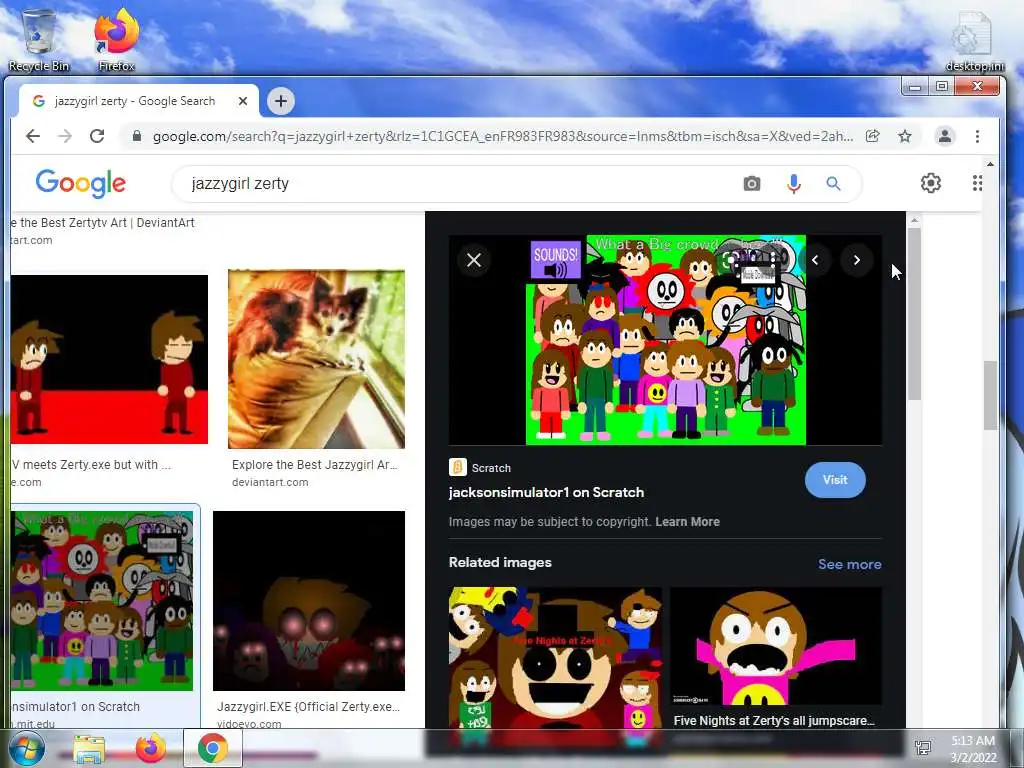Click the address bar URL
1024x768 pixels.
tap(503, 136)
